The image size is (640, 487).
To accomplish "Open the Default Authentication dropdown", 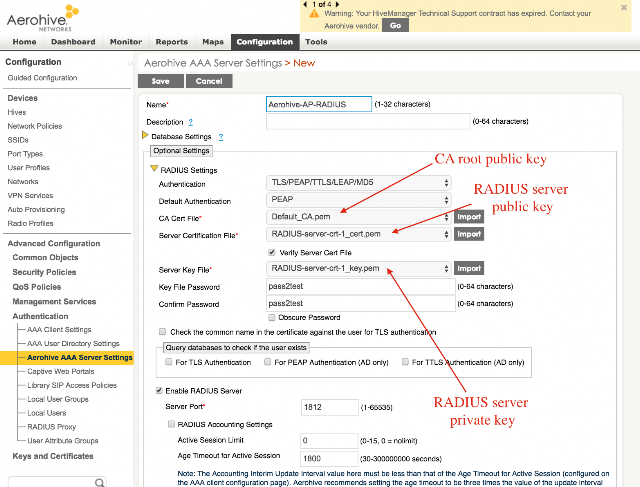I will 359,200.
